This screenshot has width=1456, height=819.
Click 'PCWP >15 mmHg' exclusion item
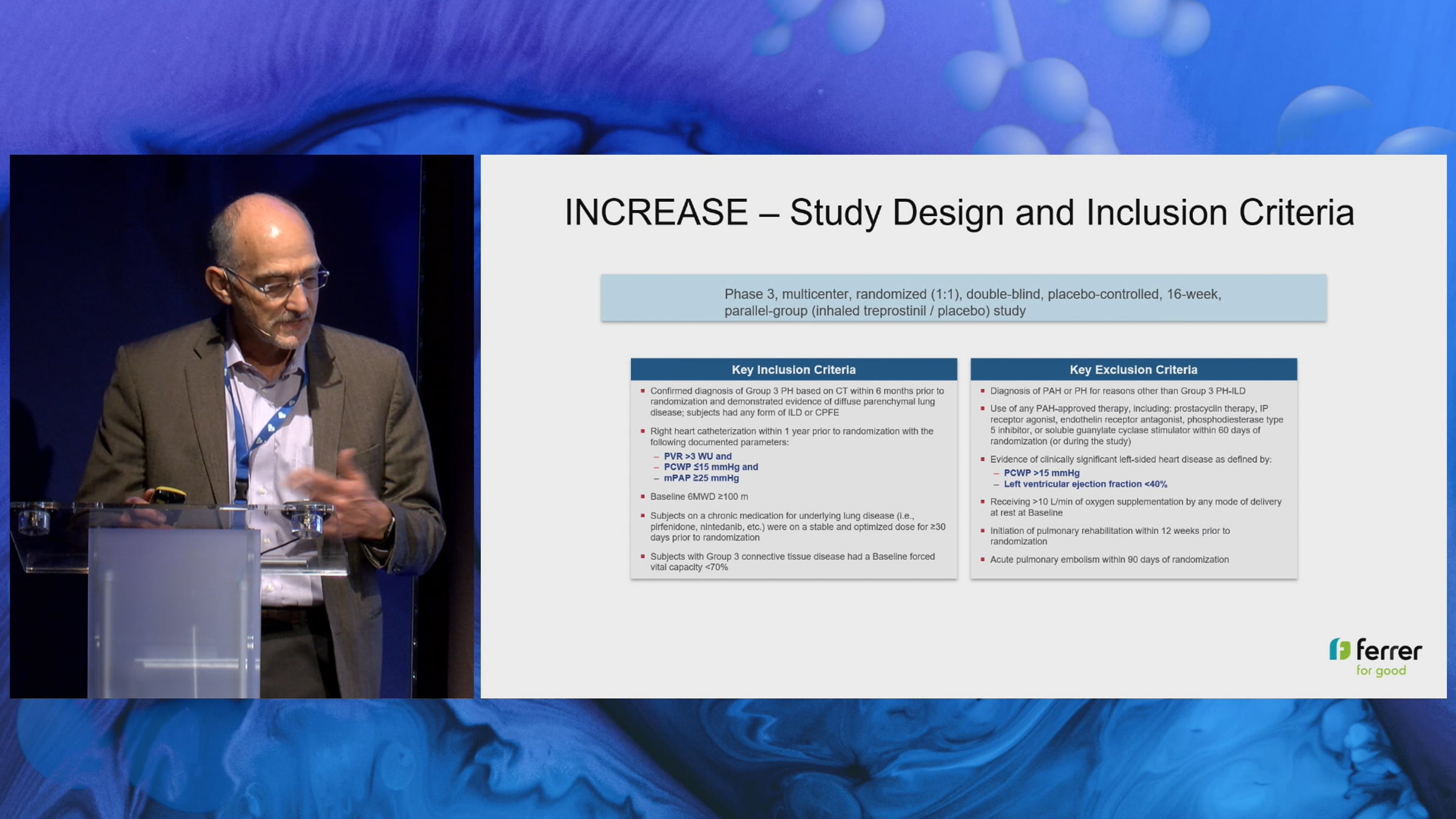coord(1041,473)
